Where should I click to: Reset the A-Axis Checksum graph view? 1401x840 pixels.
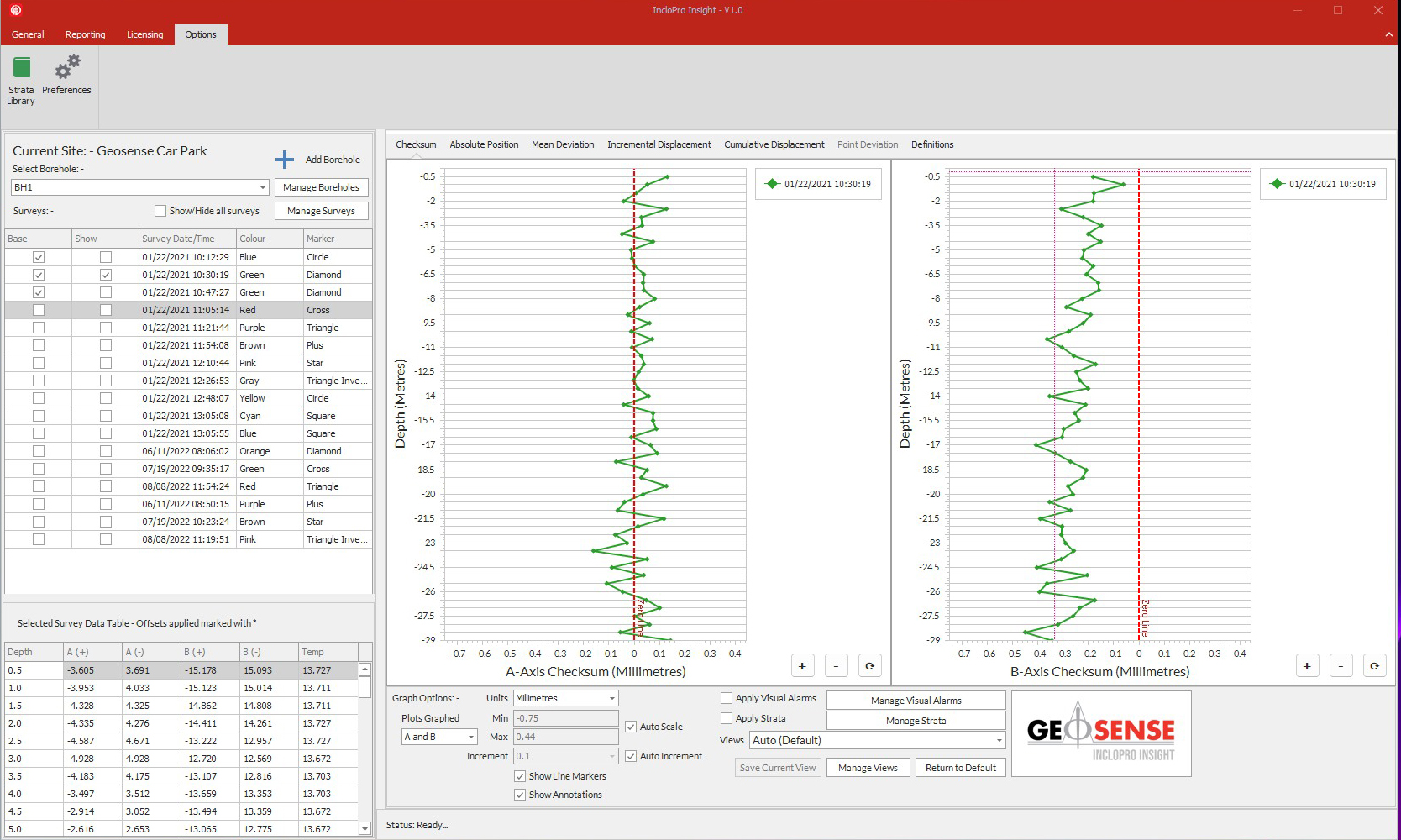pyautogui.click(x=870, y=666)
